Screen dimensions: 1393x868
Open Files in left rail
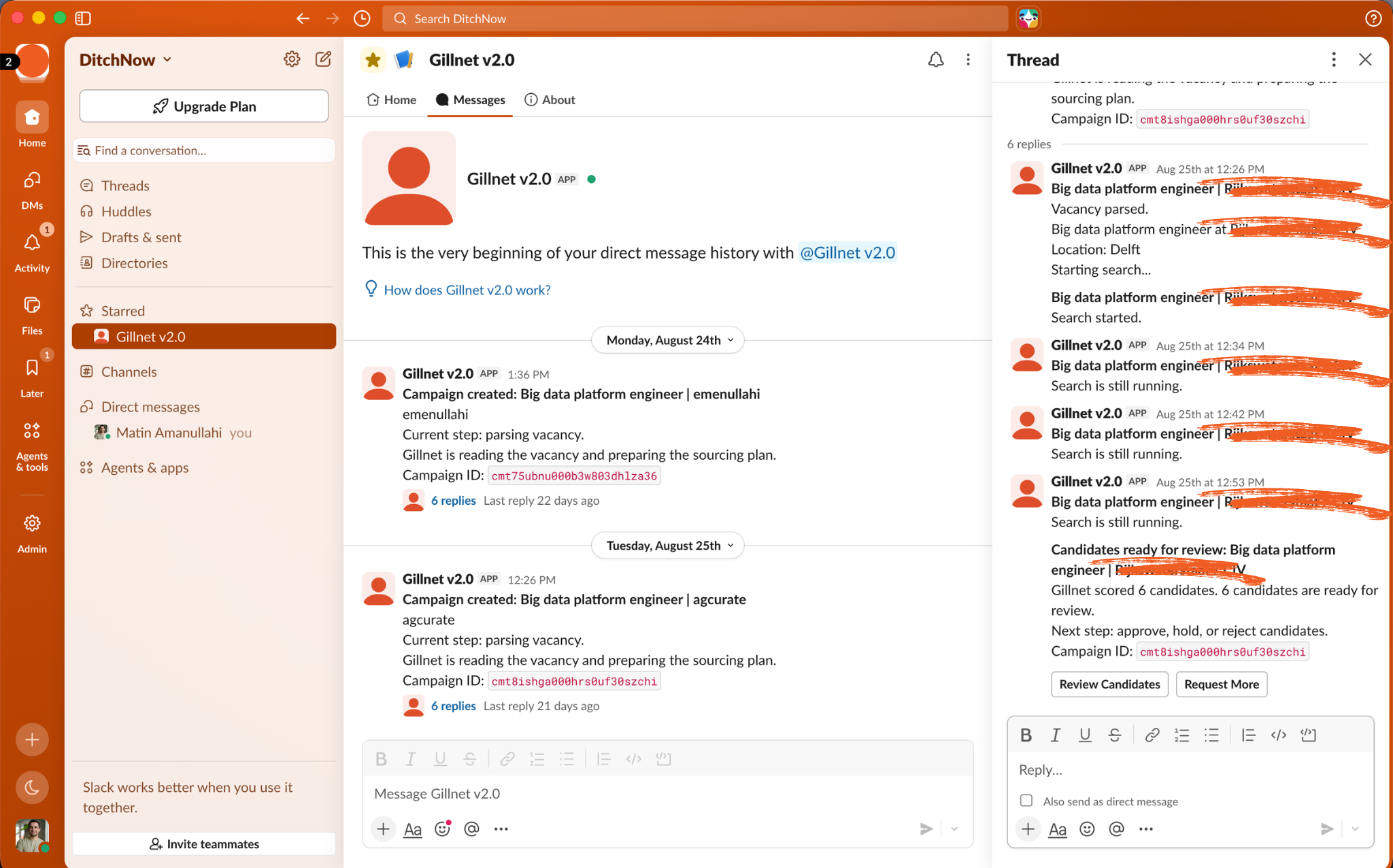(32, 315)
